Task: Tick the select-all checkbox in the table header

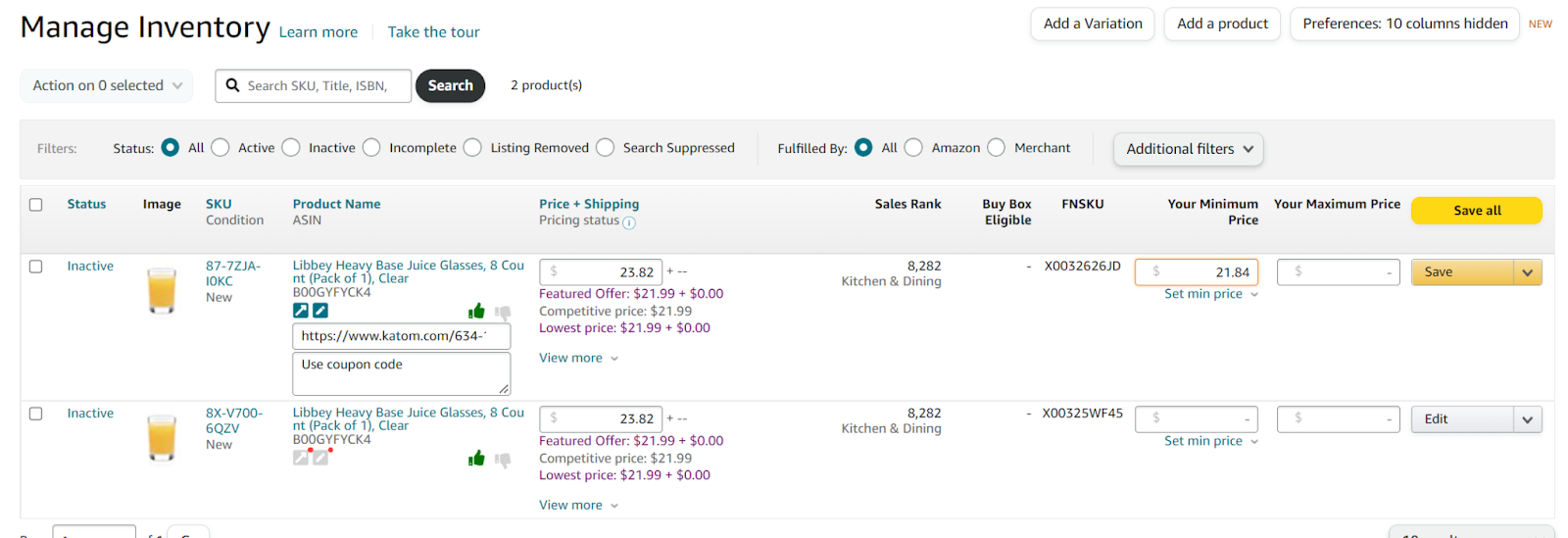Action: click(36, 205)
